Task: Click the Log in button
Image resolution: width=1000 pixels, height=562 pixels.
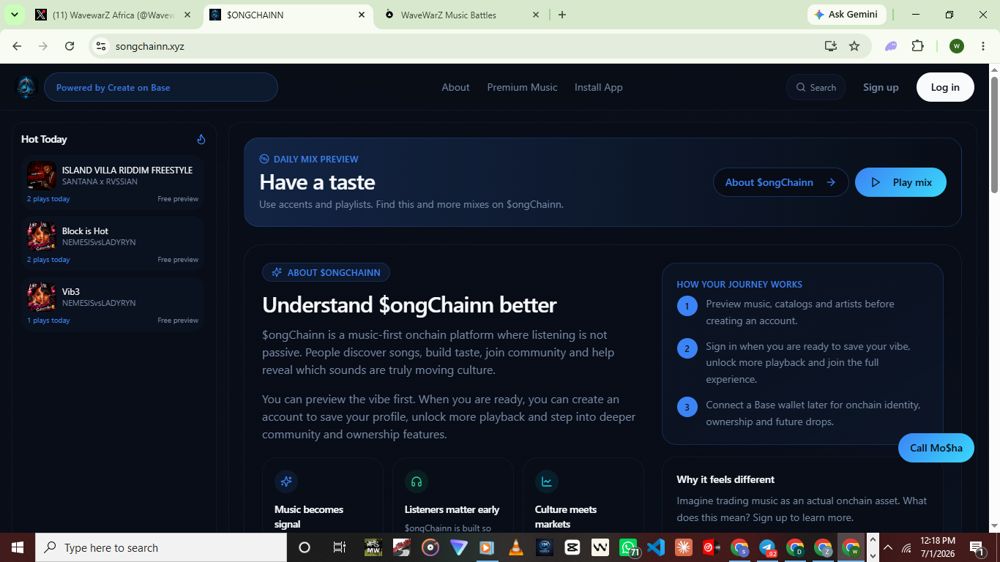Action: [945, 87]
